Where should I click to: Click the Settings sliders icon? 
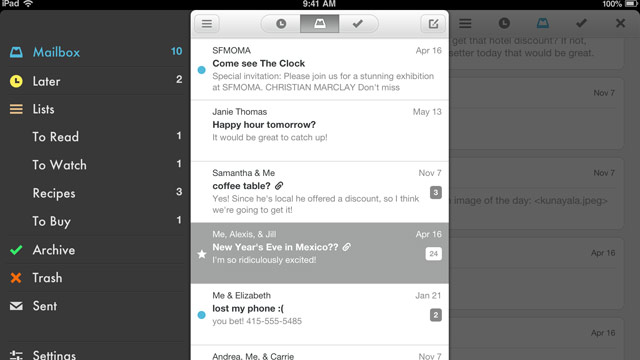[16, 355]
